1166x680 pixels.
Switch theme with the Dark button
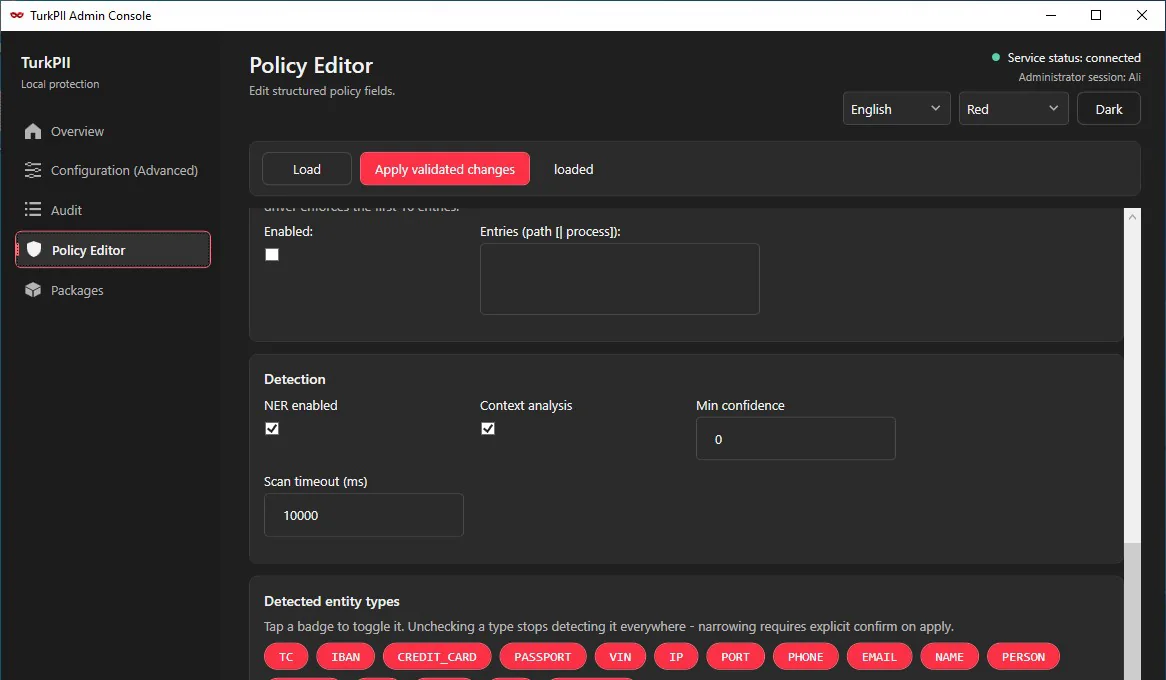[x=1108, y=109]
